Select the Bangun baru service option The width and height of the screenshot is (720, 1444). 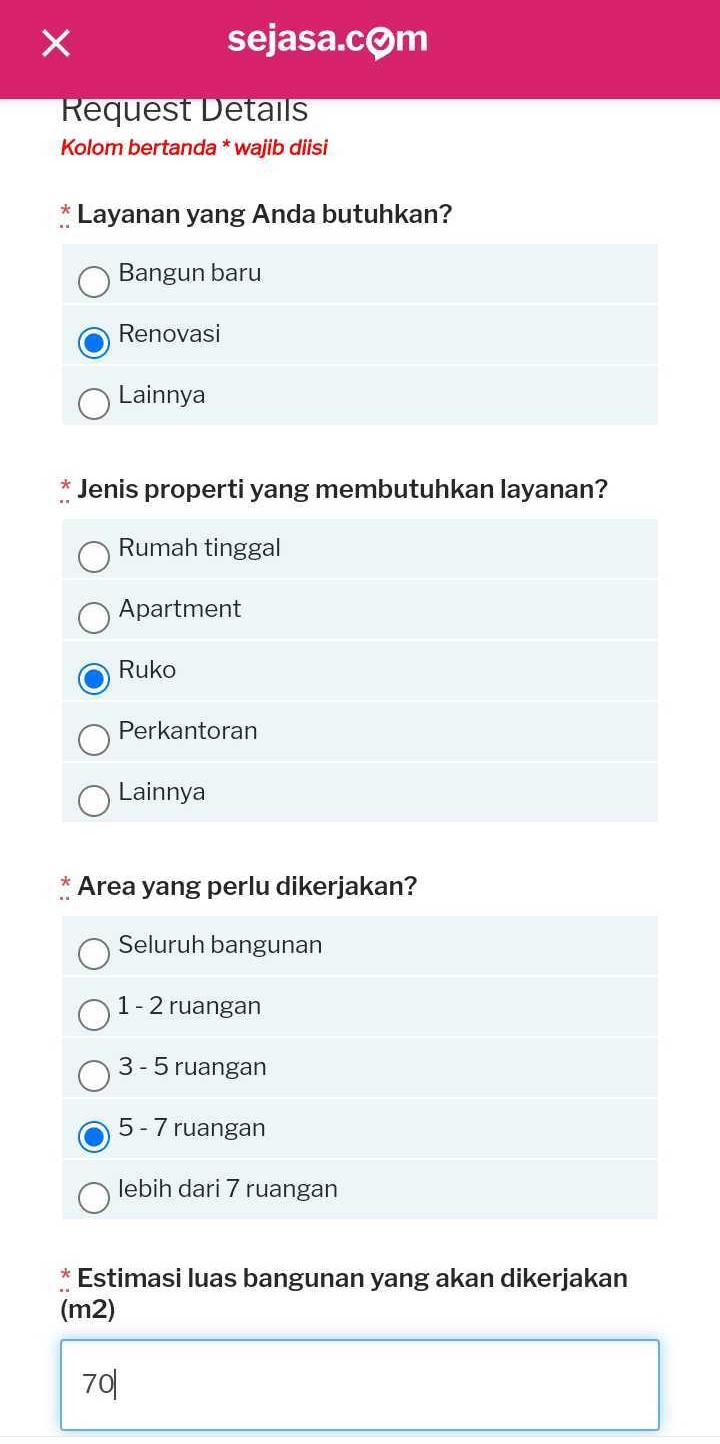click(94, 282)
